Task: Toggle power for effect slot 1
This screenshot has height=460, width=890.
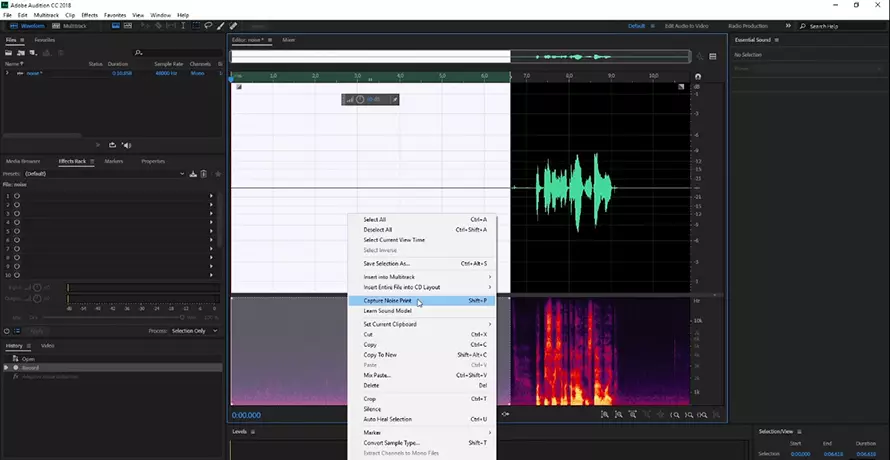Action: click(x=17, y=196)
